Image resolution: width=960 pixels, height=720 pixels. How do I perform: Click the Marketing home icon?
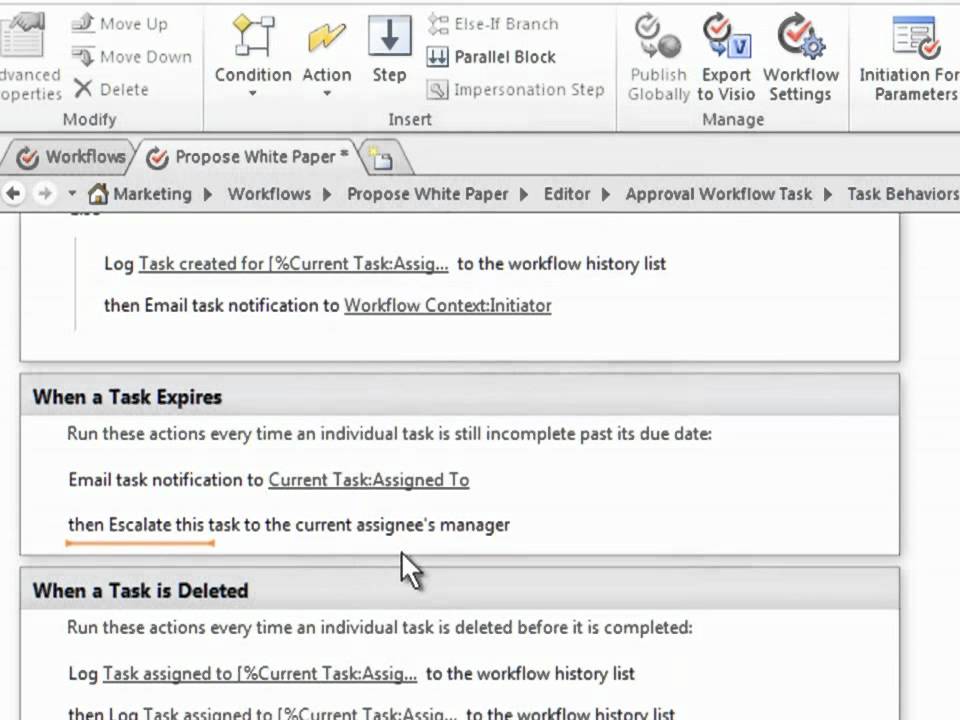[98, 194]
